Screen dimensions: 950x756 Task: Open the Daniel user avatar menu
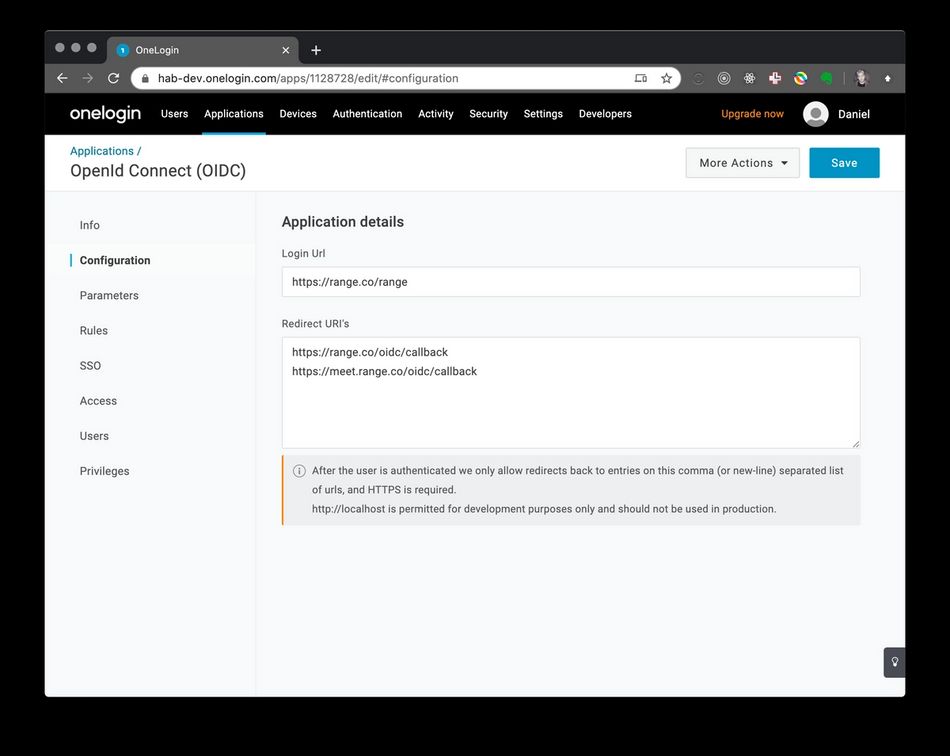tap(815, 114)
